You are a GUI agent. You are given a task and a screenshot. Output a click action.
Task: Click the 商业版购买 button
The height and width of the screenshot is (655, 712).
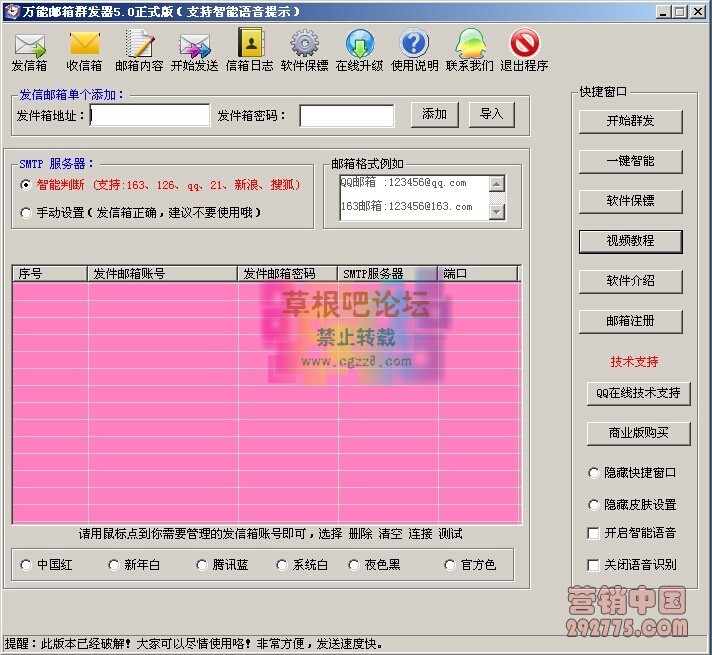coord(638,433)
